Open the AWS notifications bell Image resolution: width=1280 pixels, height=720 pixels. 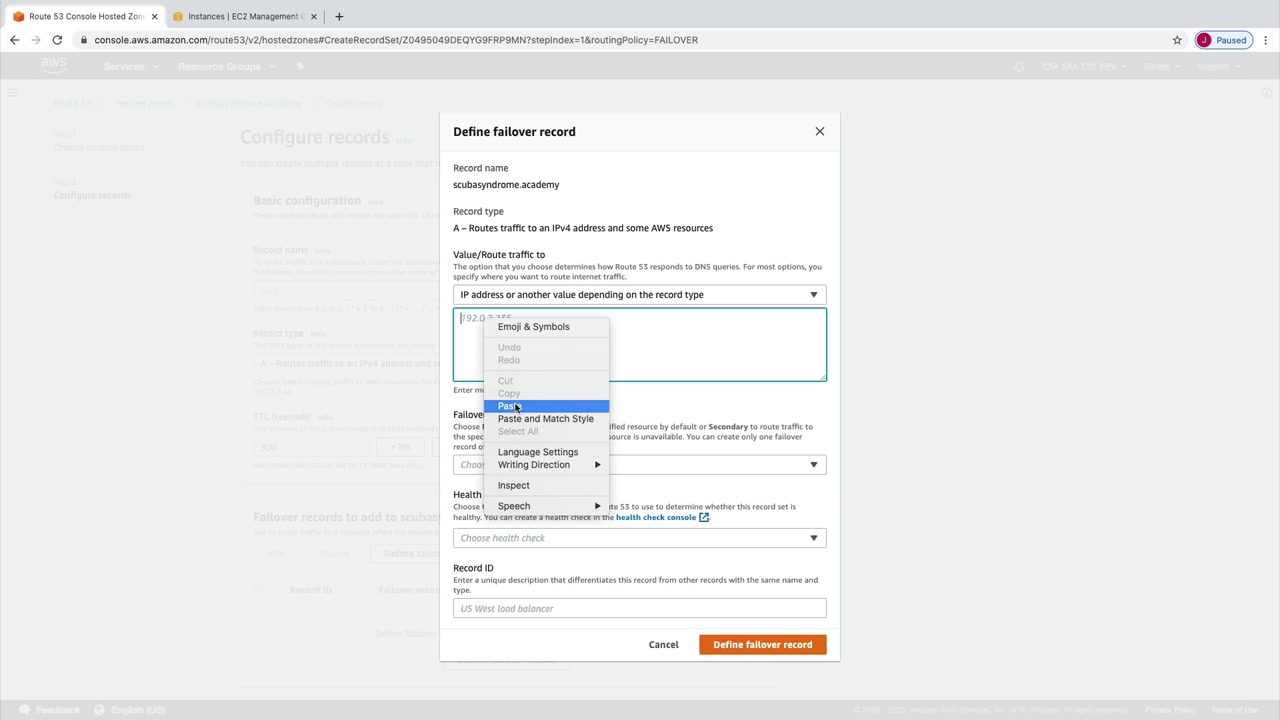pyautogui.click(x=1019, y=67)
